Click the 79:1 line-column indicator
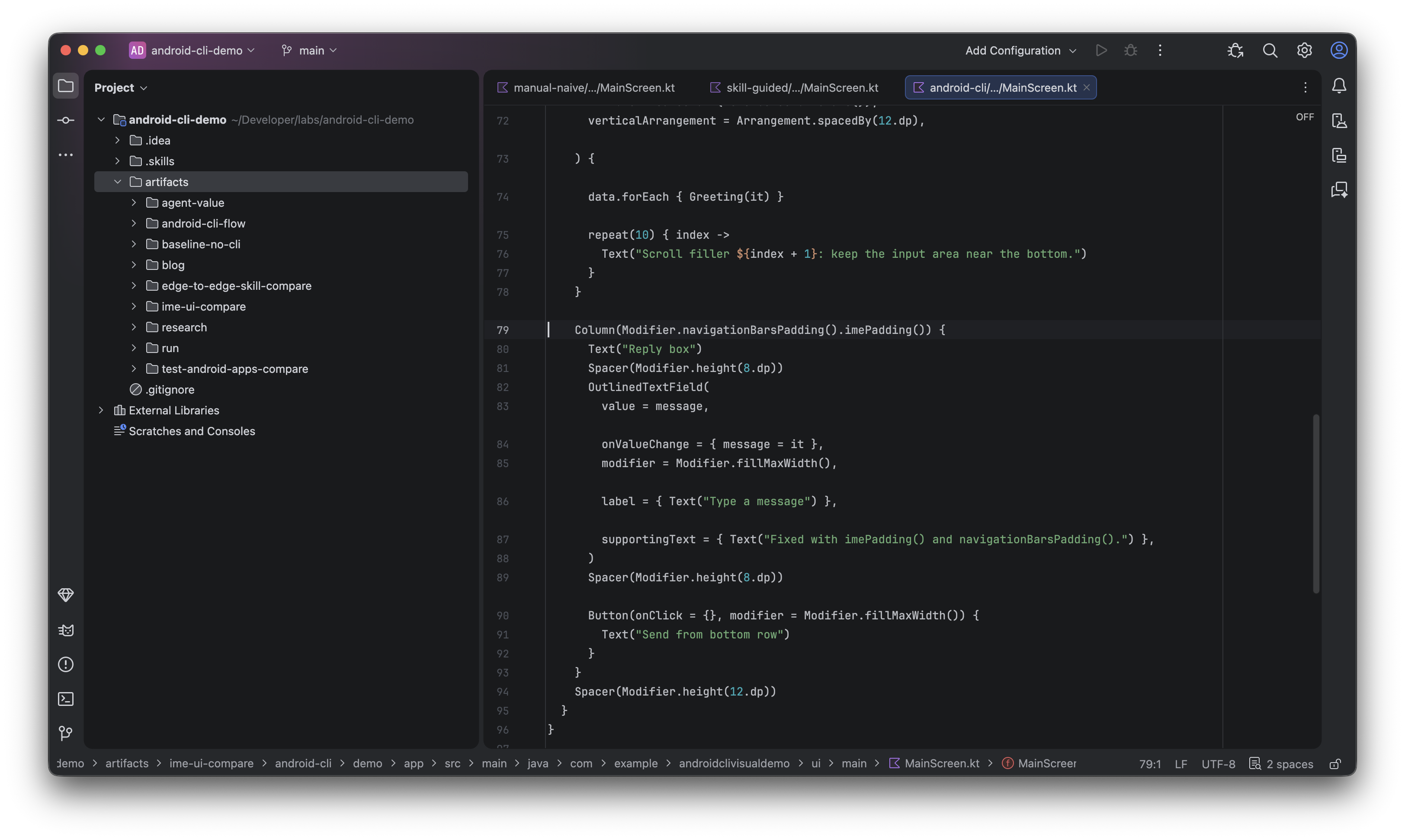The height and width of the screenshot is (840, 1405). click(x=1150, y=763)
